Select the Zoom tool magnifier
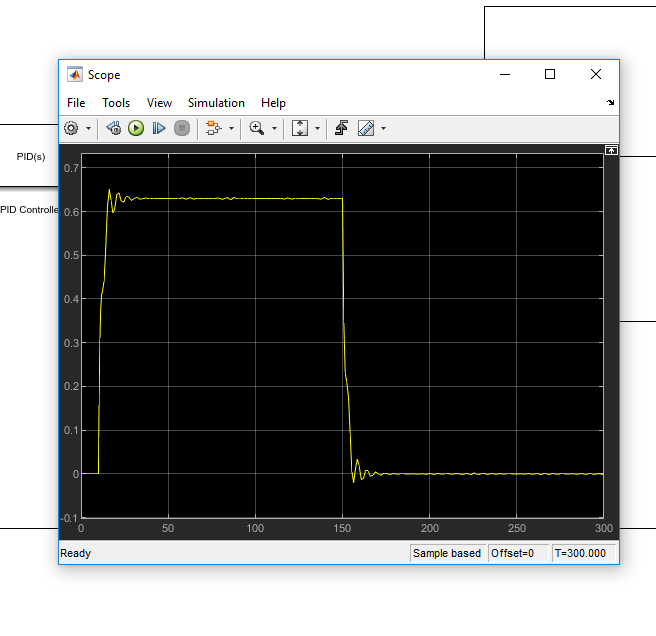 [x=256, y=128]
